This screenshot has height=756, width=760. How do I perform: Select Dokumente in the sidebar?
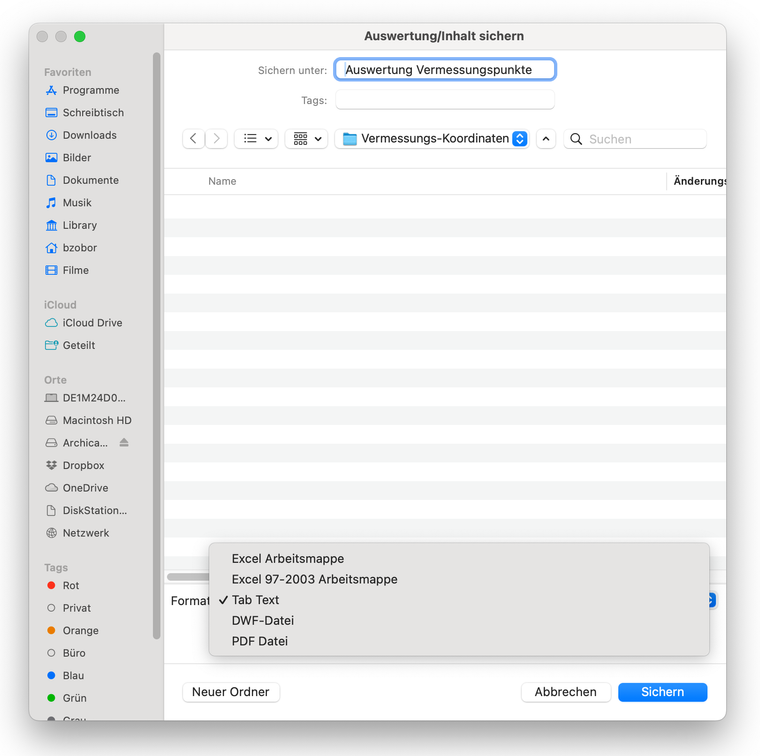[x=81, y=180]
